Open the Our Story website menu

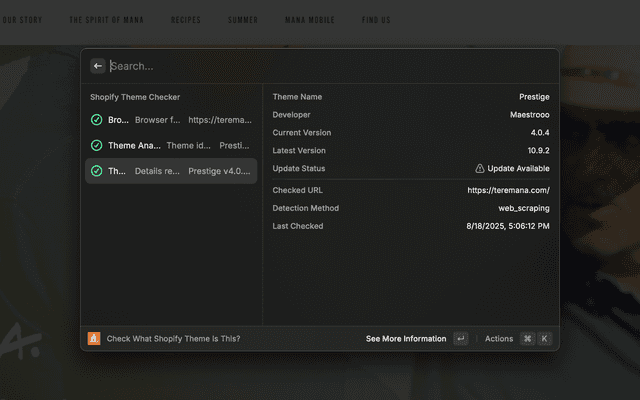pyautogui.click(x=22, y=20)
